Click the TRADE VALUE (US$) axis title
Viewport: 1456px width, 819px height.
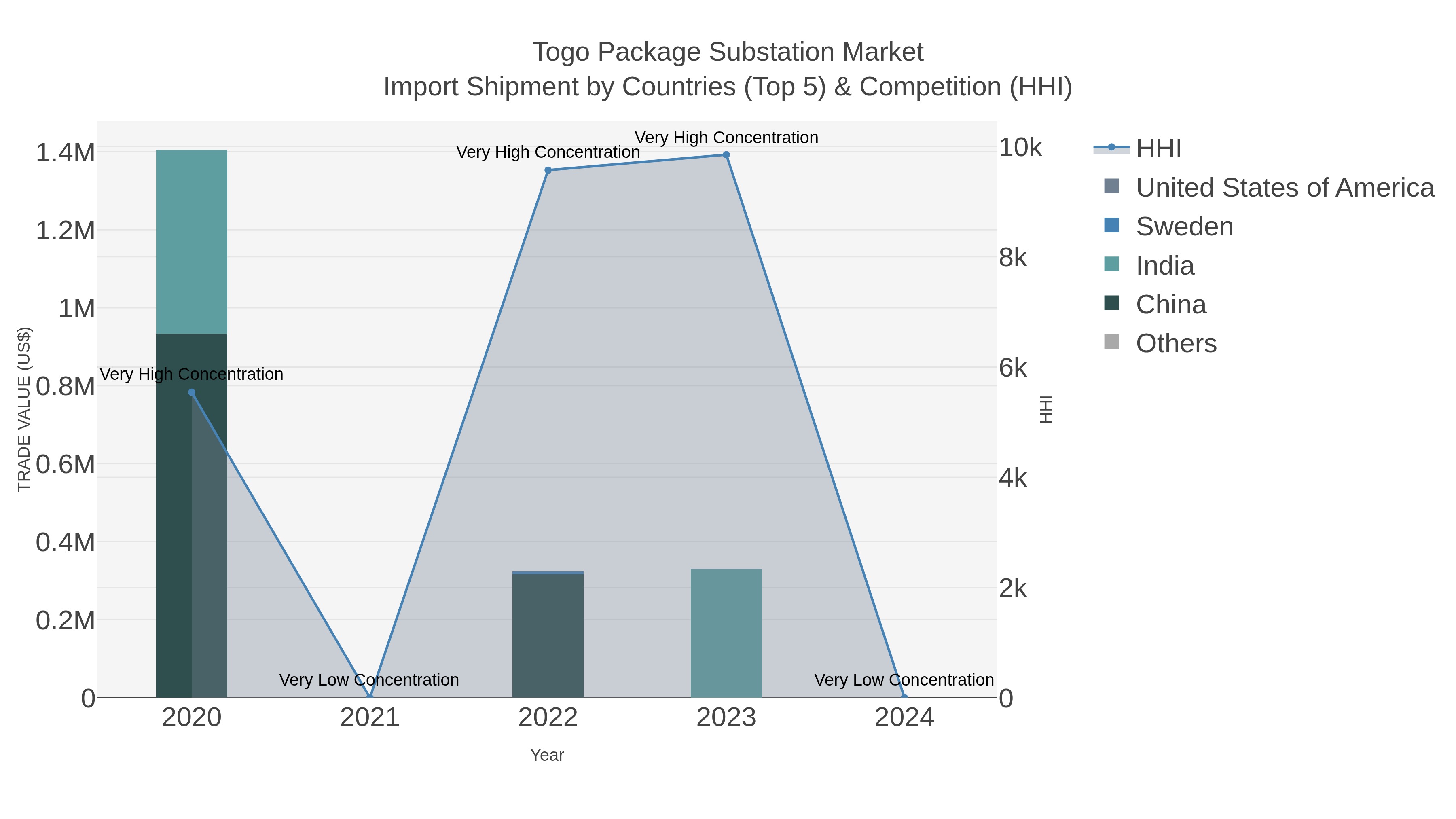point(24,409)
